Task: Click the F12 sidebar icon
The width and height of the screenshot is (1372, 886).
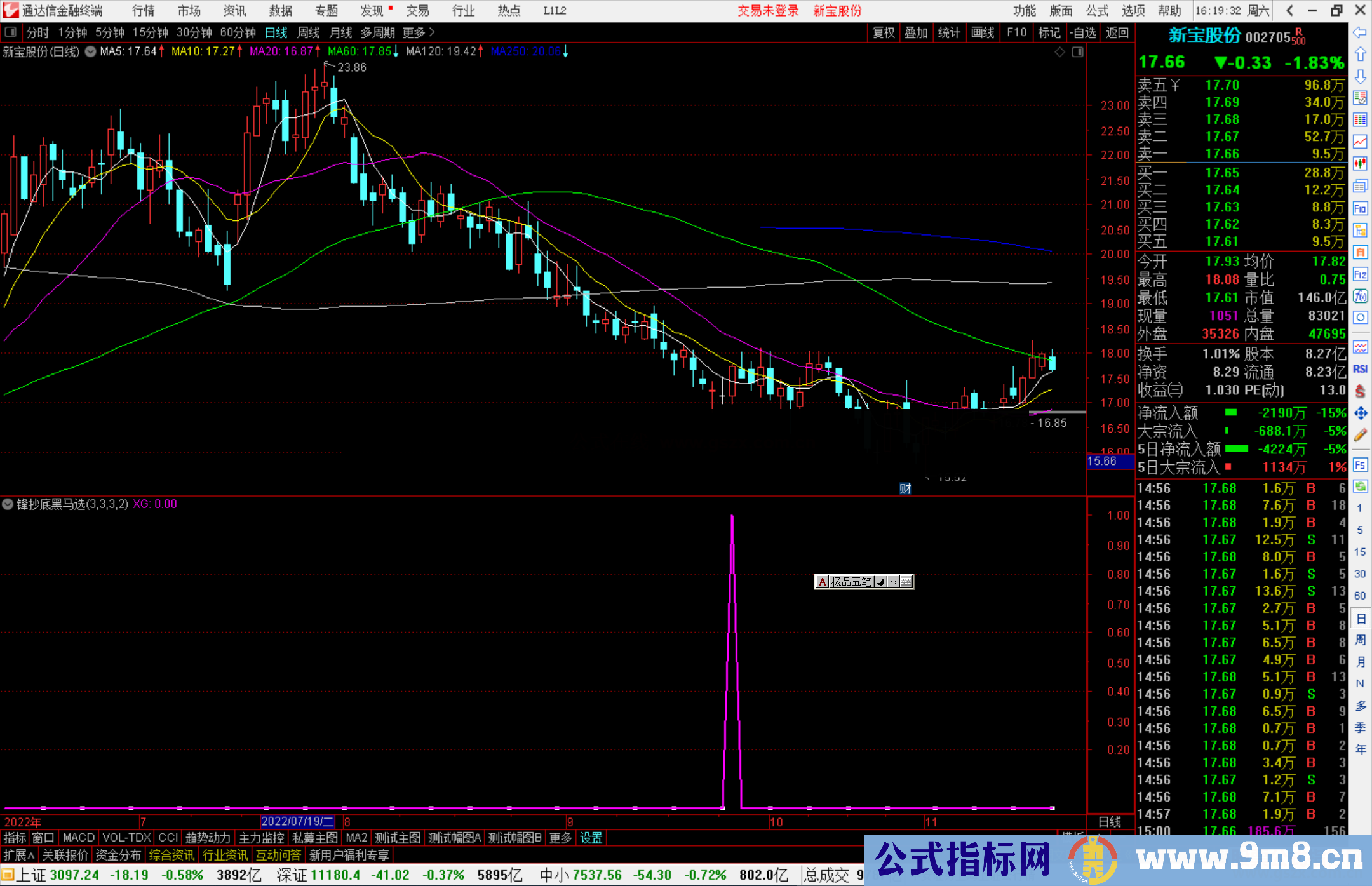Action: pos(1360,274)
